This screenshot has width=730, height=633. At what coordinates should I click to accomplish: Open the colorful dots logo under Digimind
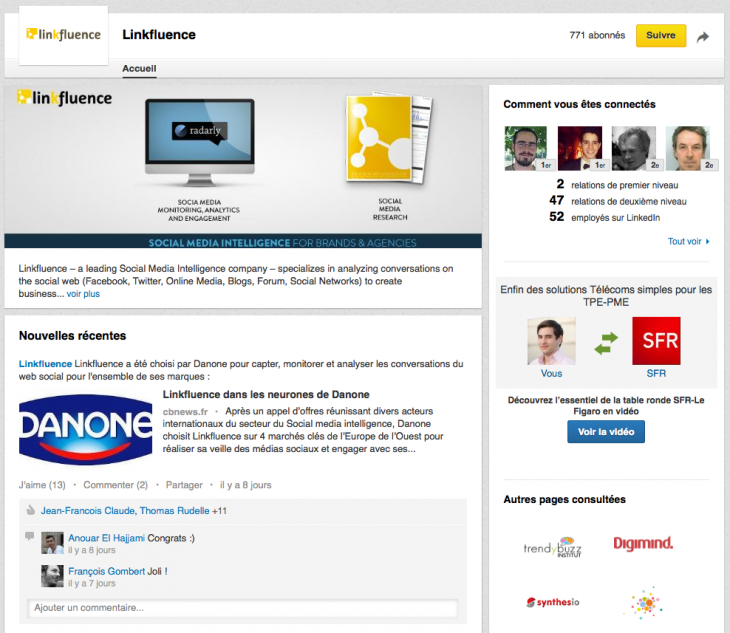[645, 603]
